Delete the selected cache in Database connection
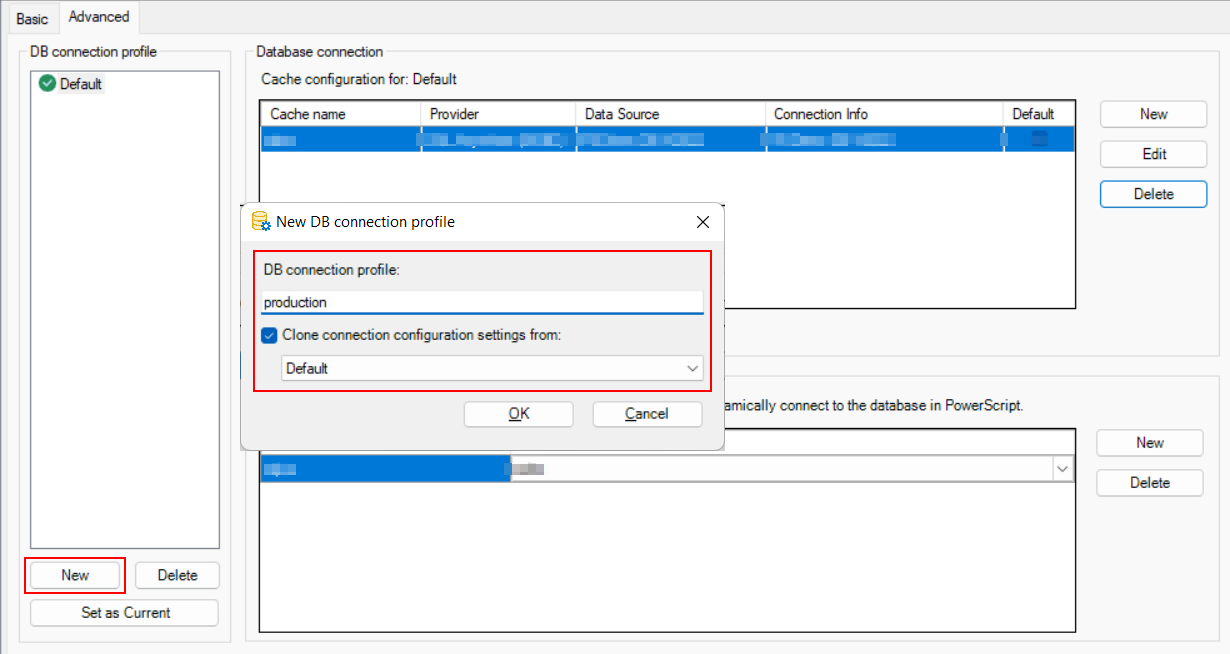Viewport: 1230px width, 654px height. tap(1153, 194)
